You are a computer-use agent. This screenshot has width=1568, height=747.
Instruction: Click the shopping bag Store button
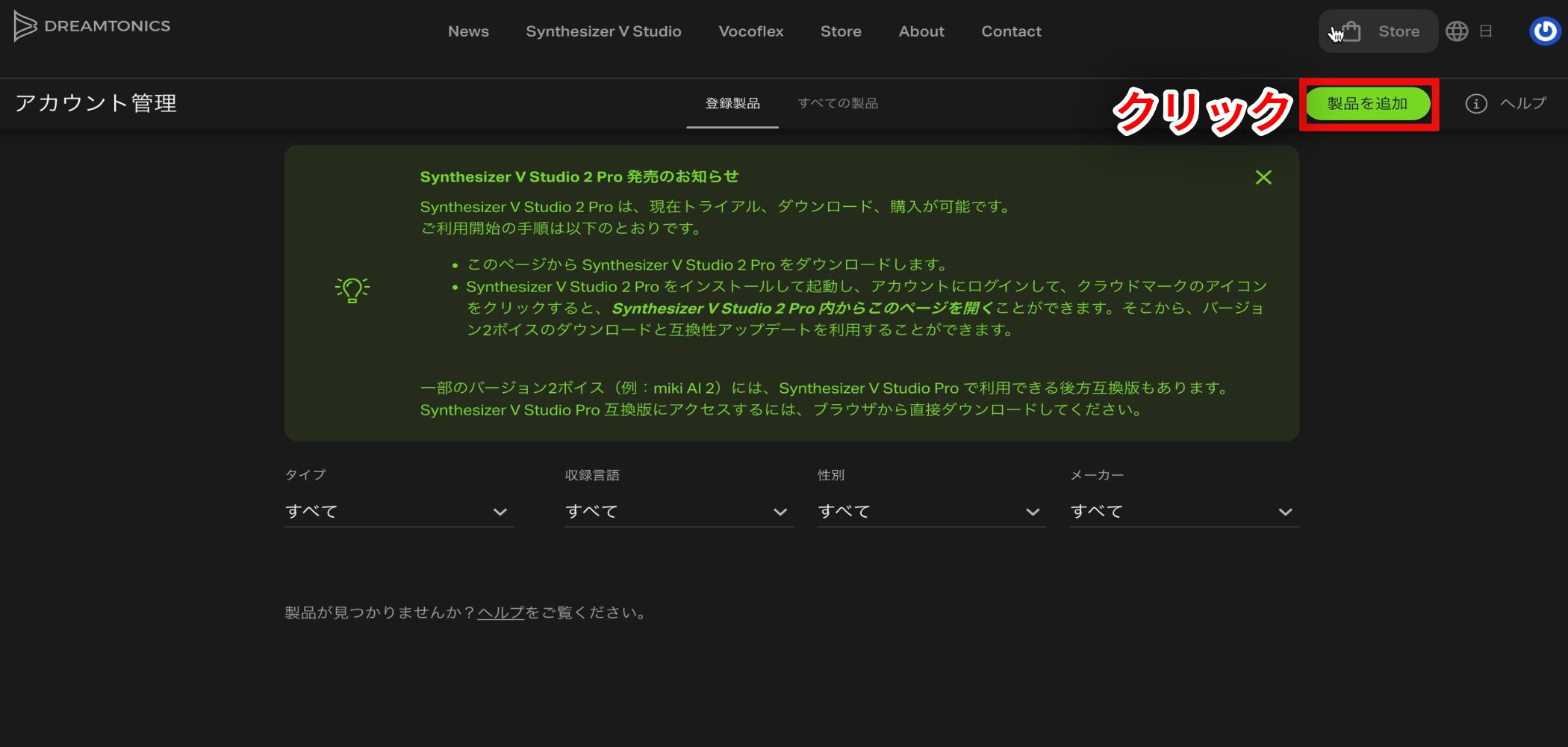click(1378, 31)
